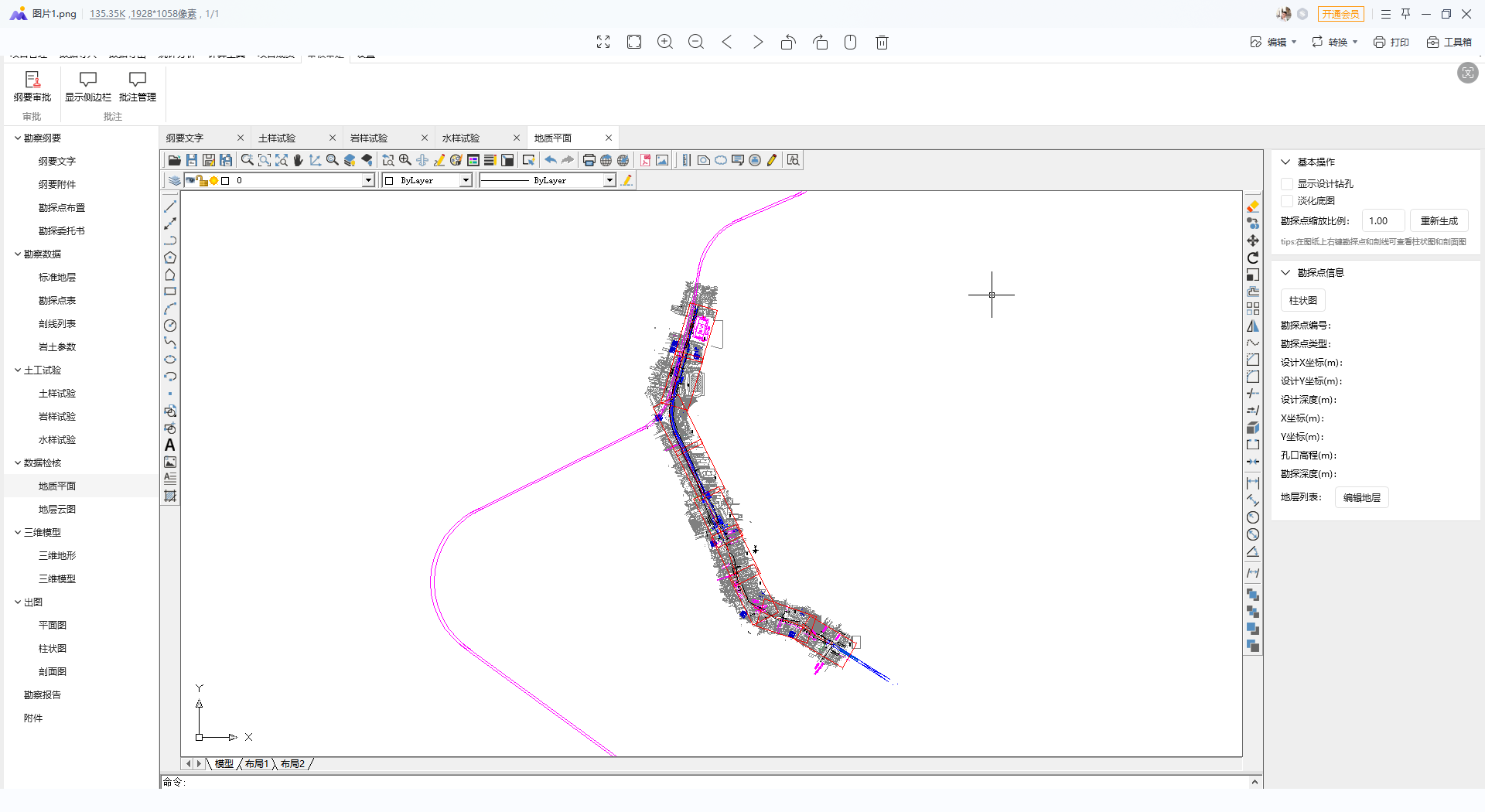Collapse the 出图 tree node
This screenshot has height=812, width=1485.
click(18, 602)
